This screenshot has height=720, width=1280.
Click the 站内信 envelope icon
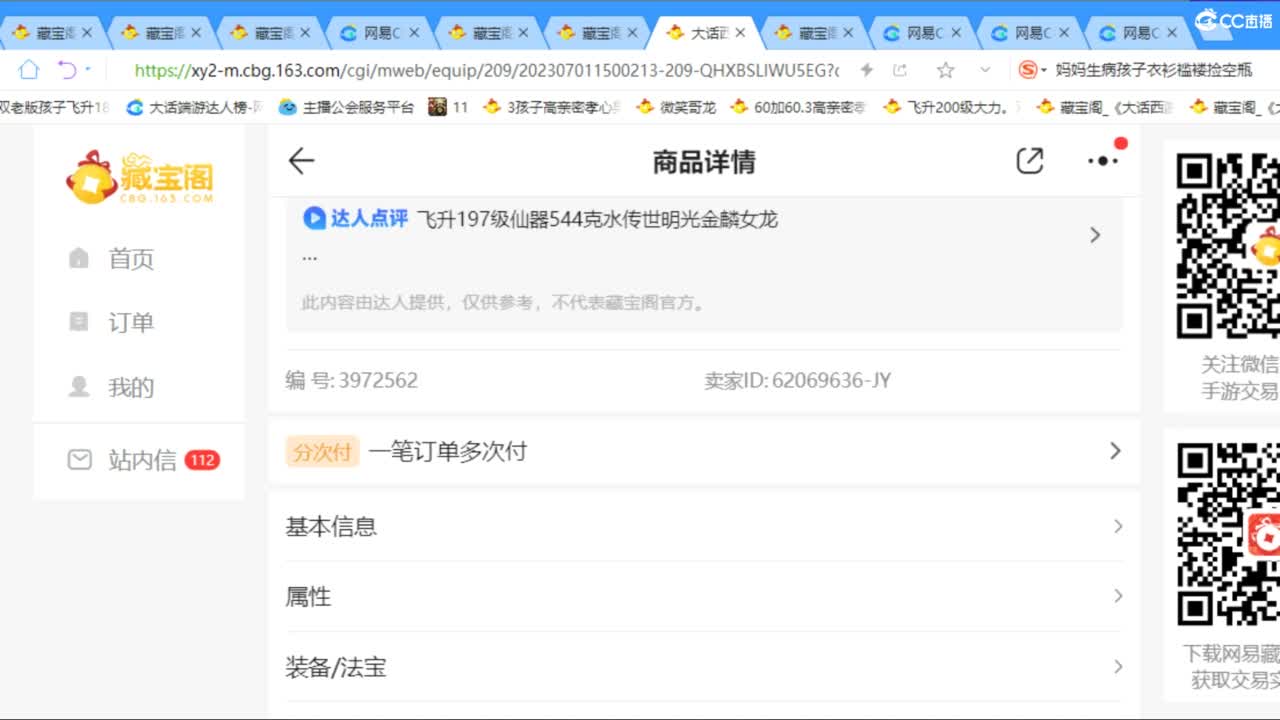[79, 460]
